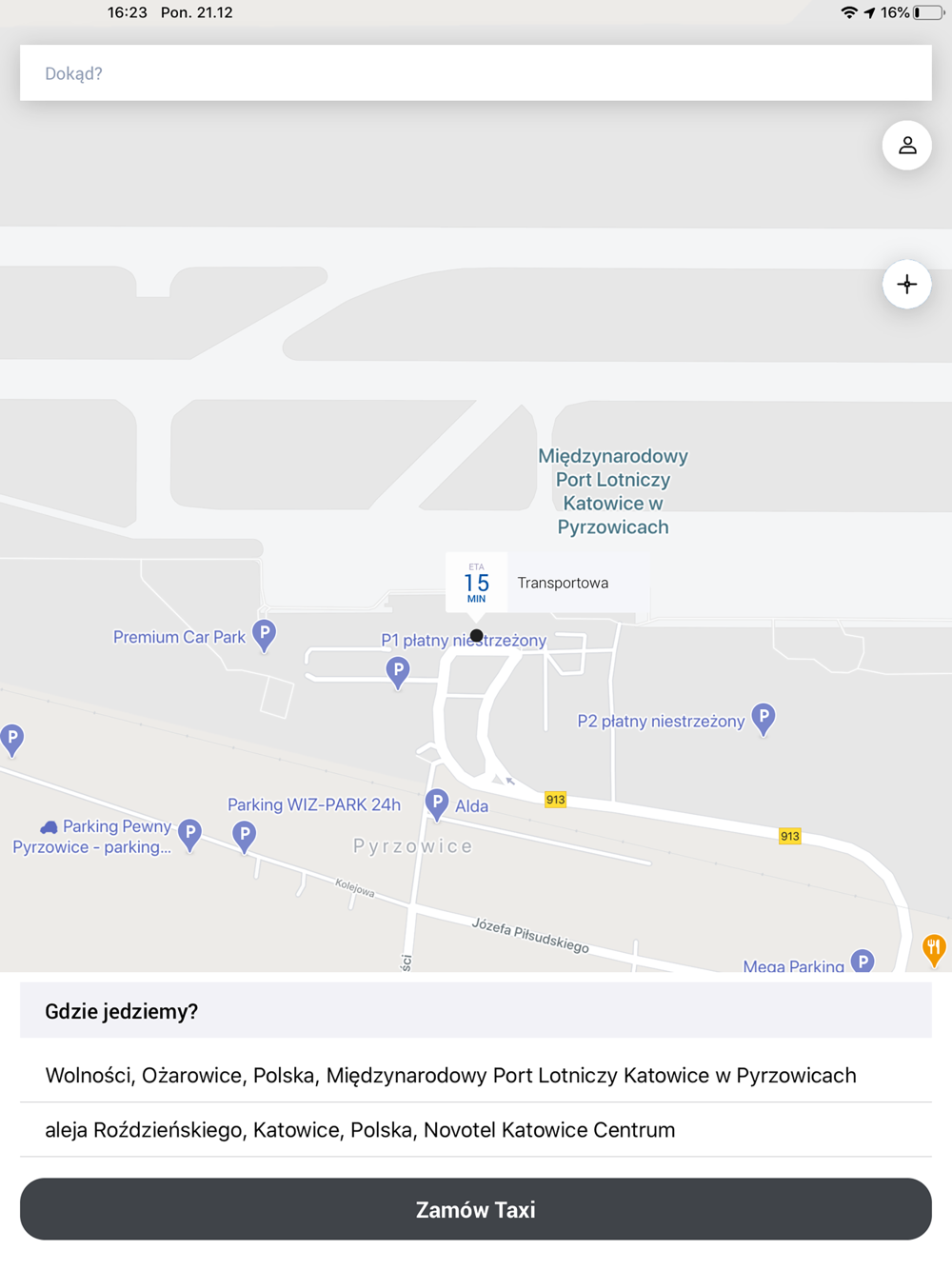This screenshot has width=952, height=1270.
Task: Tap the Zamów Taxi button
Action: pyautogui.click(x=476, y=1209)
